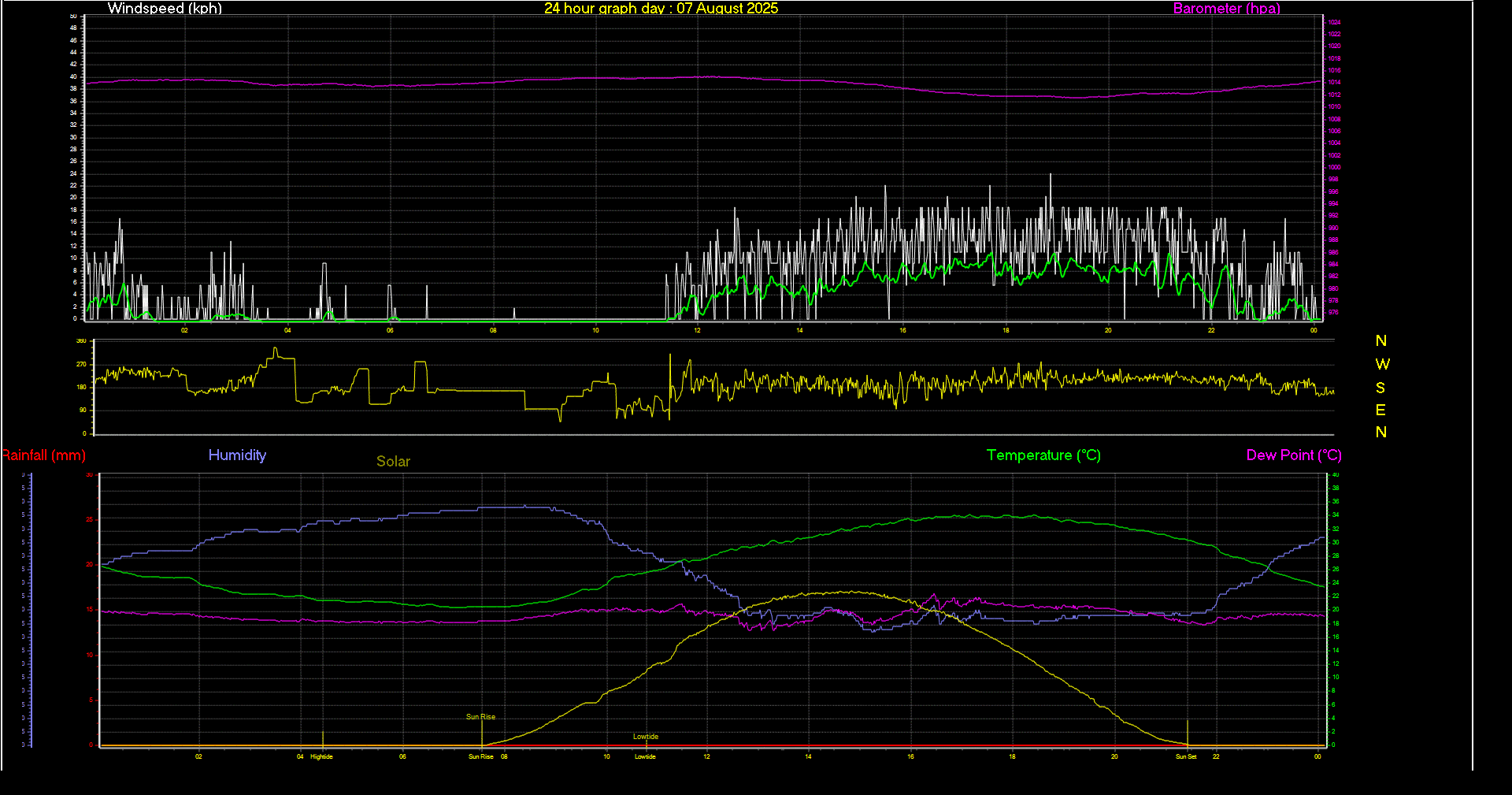Click the 'W' compass letter
The width and height of the screenshot is (1512, 795).
[1382, 364]
